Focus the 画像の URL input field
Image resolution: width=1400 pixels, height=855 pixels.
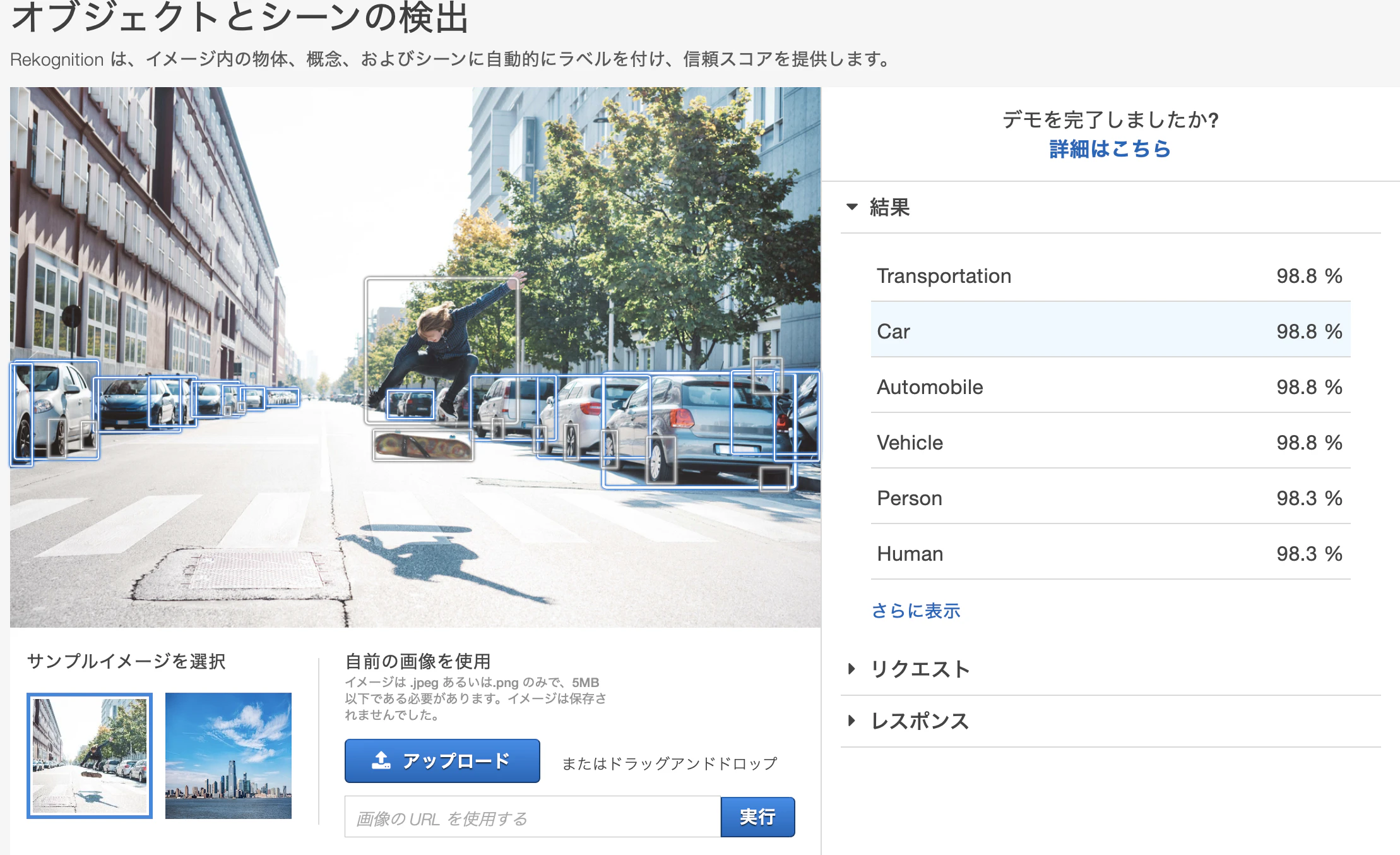533,817
